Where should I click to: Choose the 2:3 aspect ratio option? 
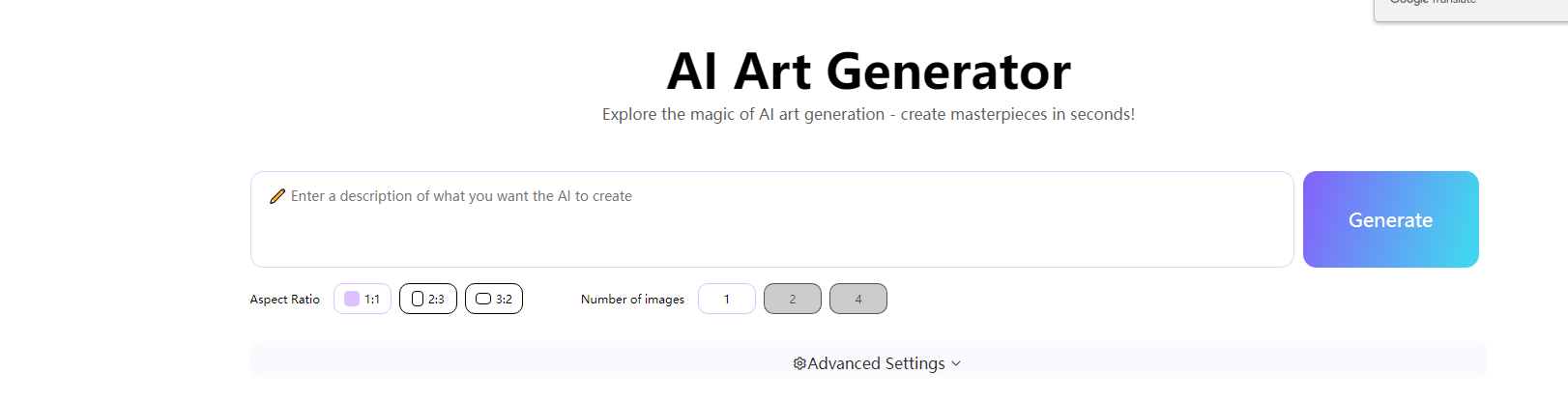coord(428,299)
